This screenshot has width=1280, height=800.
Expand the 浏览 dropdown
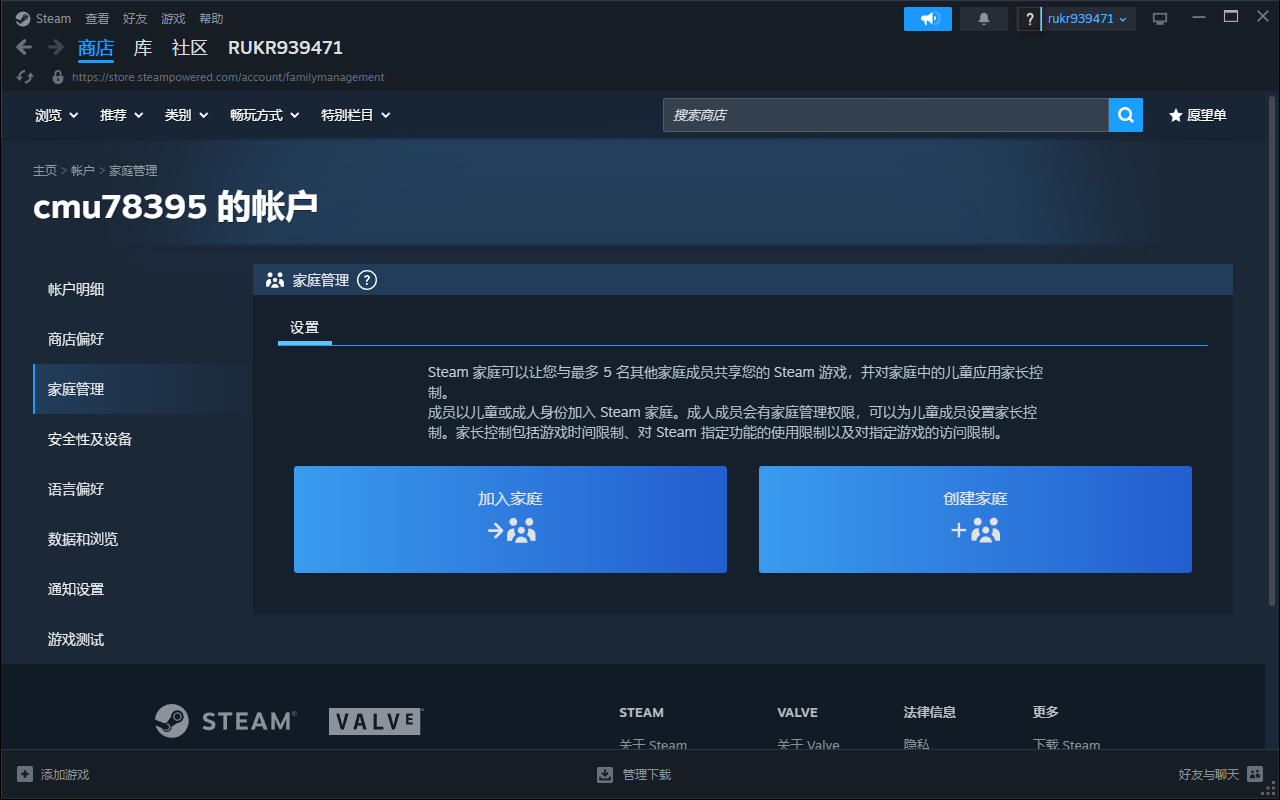[x=57, y=115]
